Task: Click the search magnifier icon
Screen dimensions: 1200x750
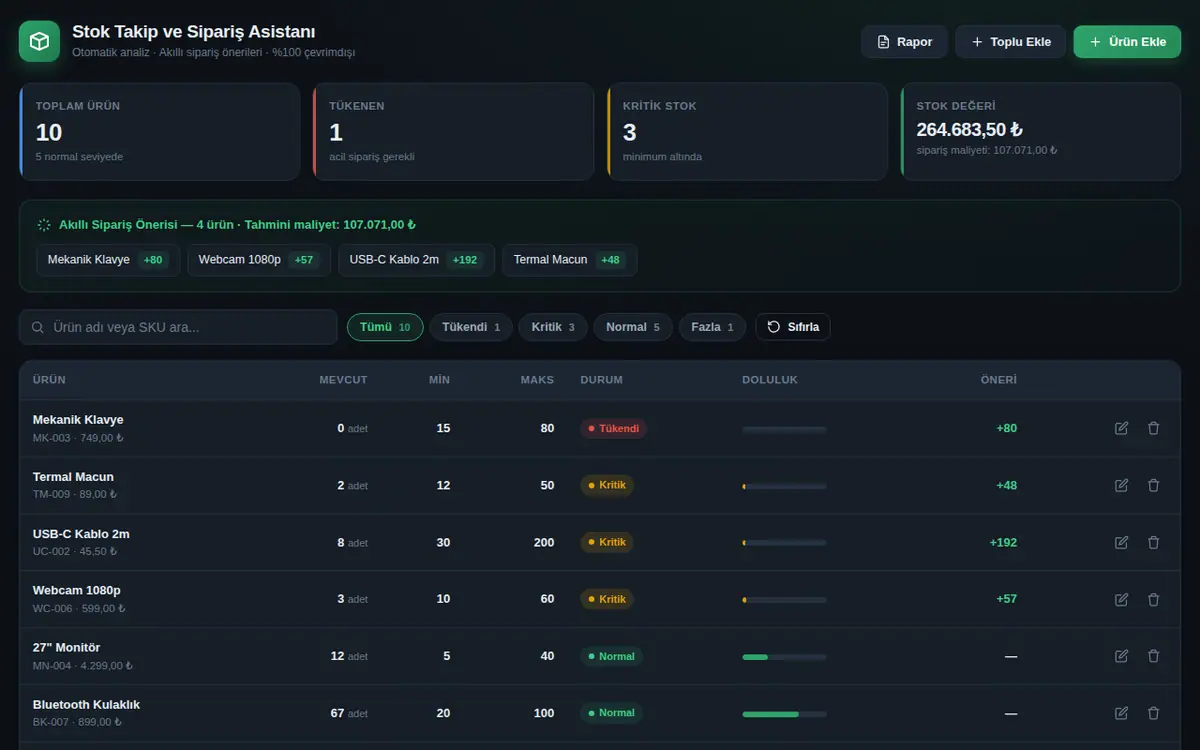Action: tap(38, 327)
